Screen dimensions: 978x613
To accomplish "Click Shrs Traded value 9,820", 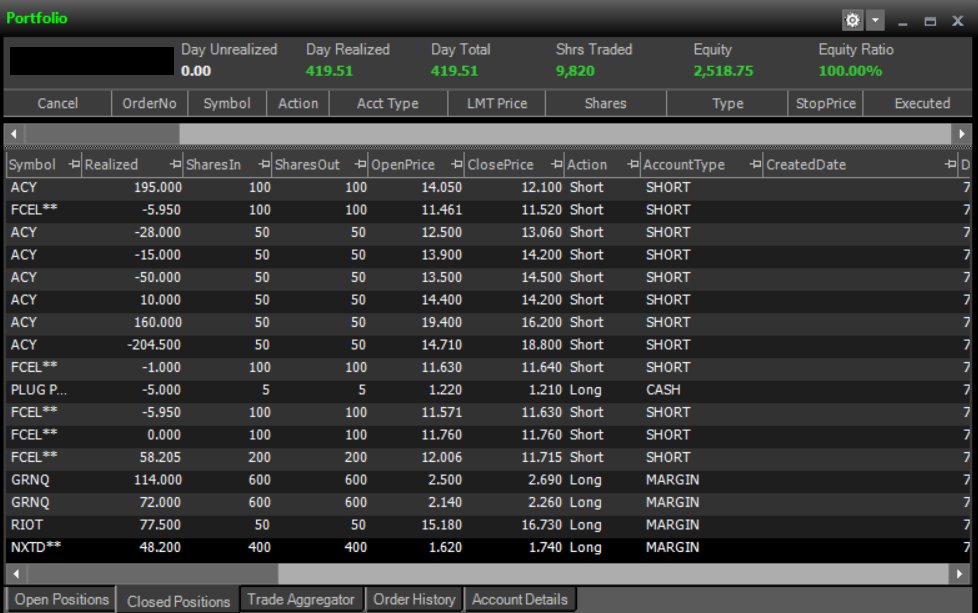I will pyautogui.click(x=575, y=71).
